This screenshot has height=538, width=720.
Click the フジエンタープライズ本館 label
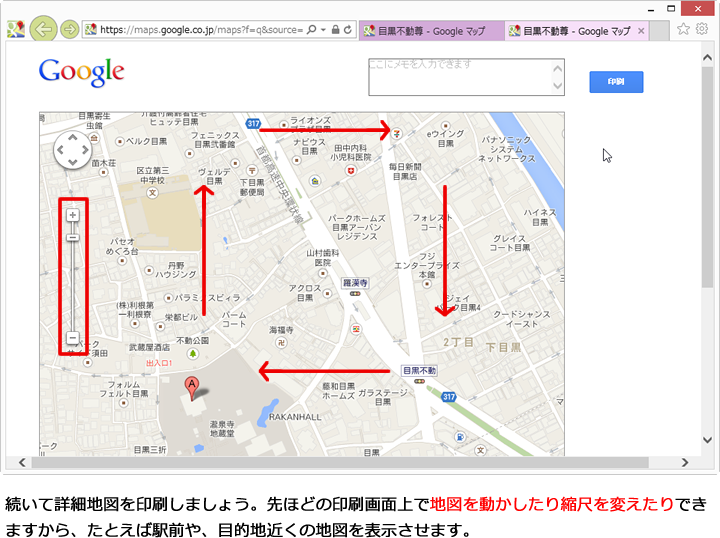(427, 265)
